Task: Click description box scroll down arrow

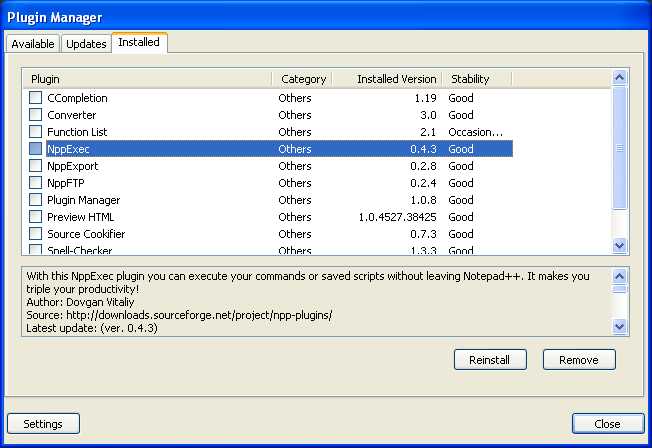Action: click(620, 327)
